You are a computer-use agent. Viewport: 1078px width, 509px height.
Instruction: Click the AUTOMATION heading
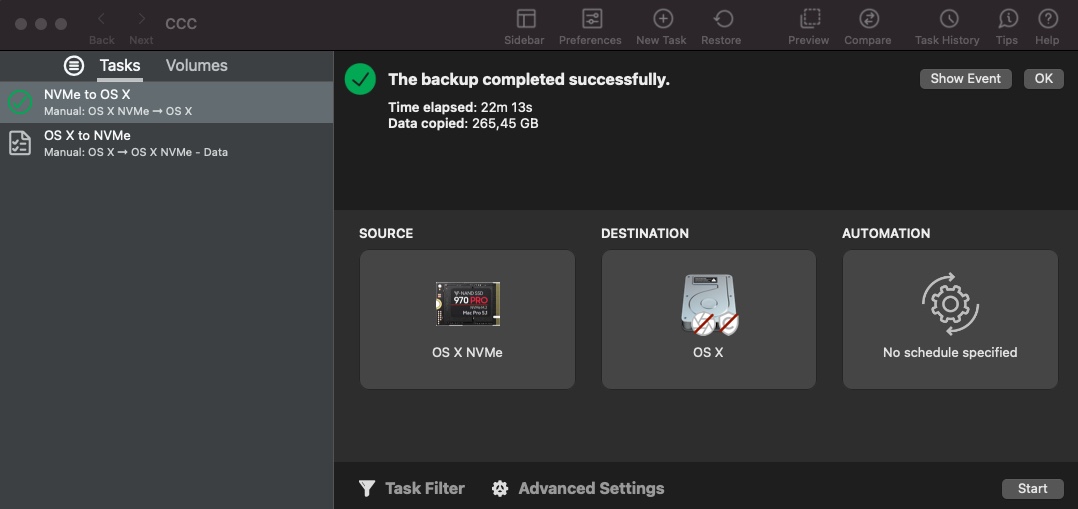[x=886, y=233]
